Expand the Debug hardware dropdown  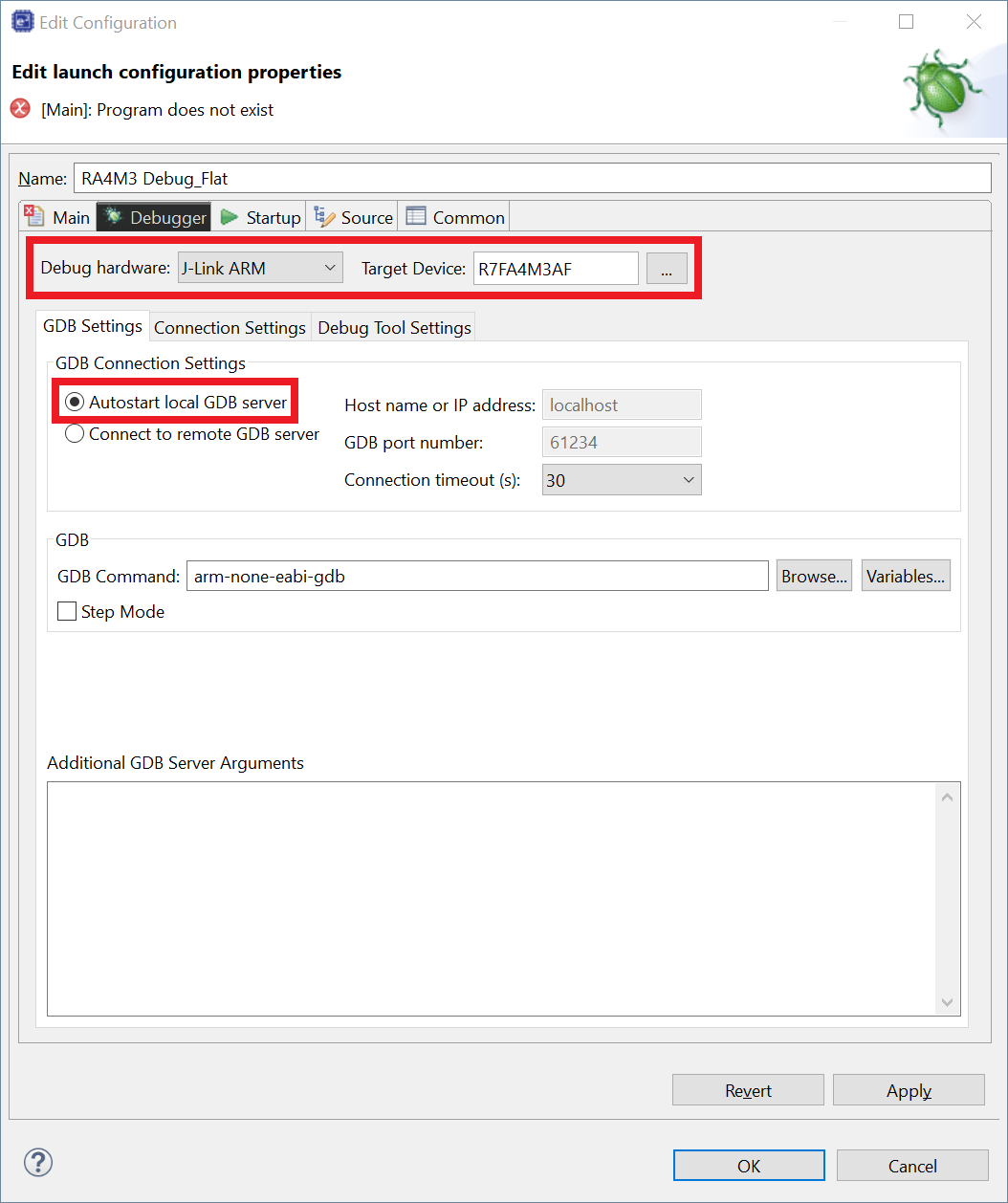(x=260, y=269)
